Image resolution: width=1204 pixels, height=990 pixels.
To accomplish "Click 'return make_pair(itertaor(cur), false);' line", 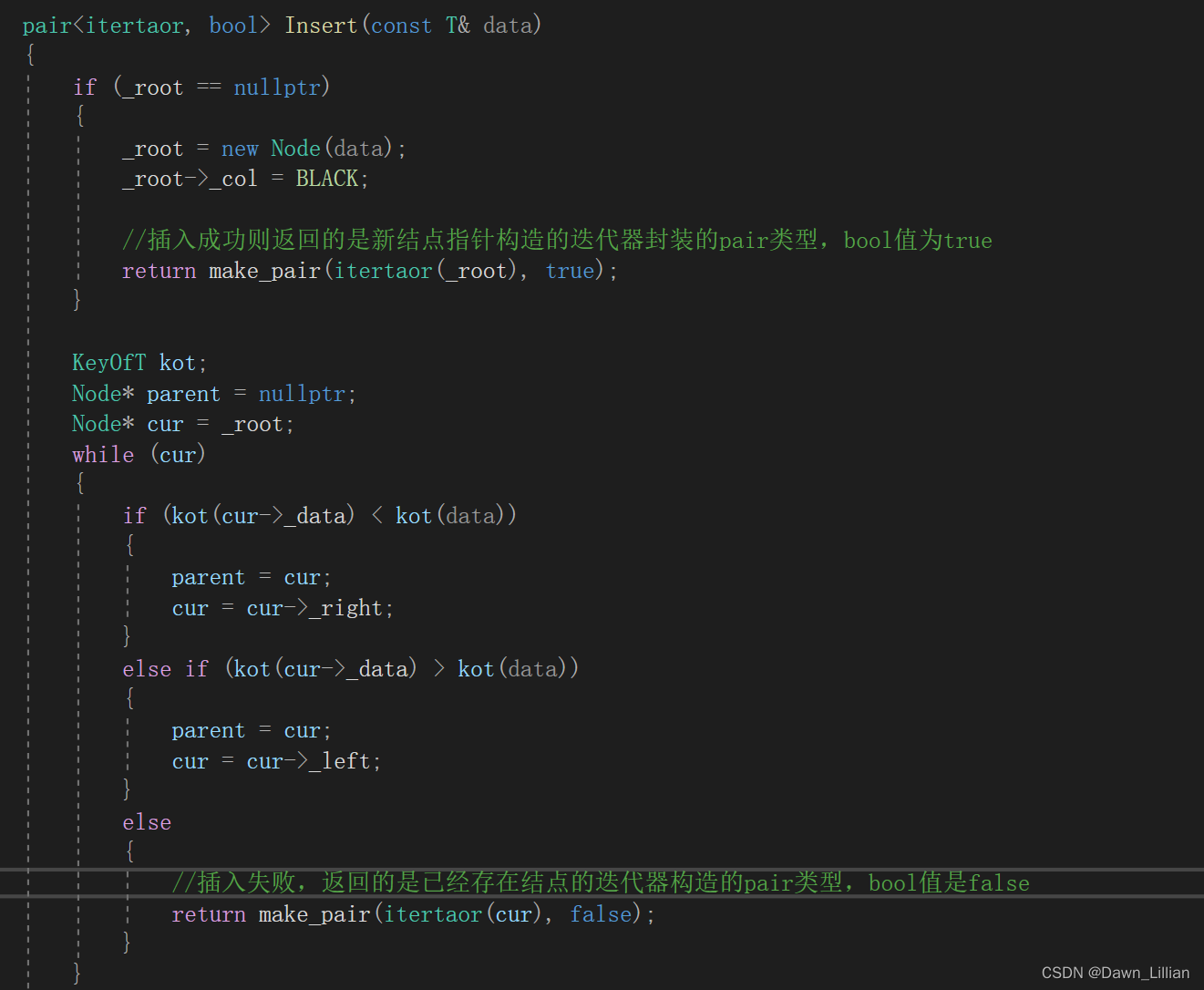I will 413,914.
